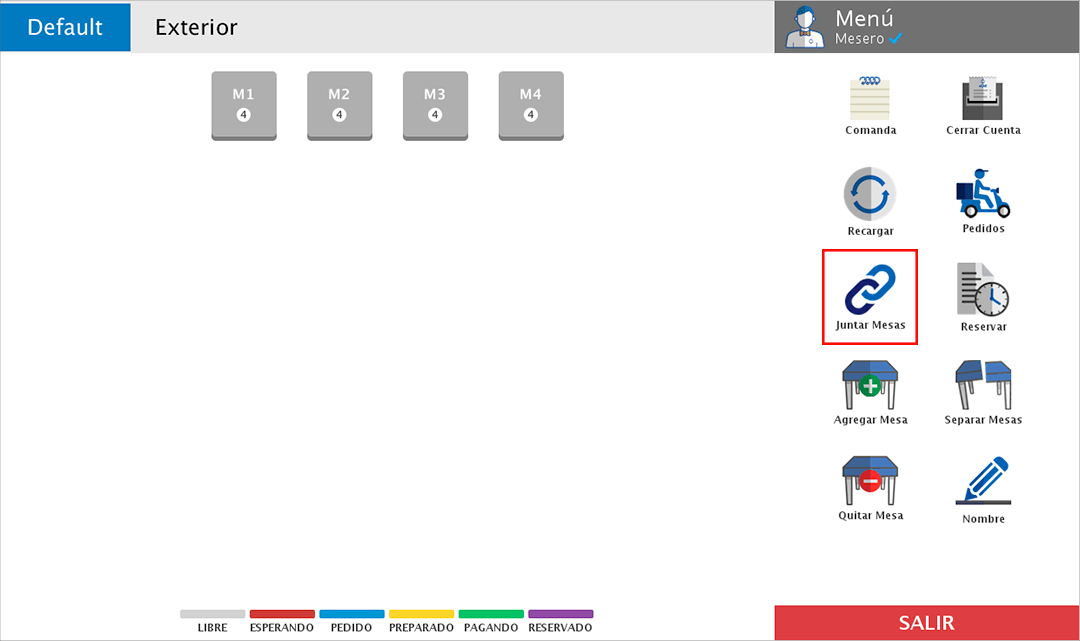The width and height of the screenshot is (1080, 641).
Task: Choose the Separar Mesas icon
Action: click(983, 385)
